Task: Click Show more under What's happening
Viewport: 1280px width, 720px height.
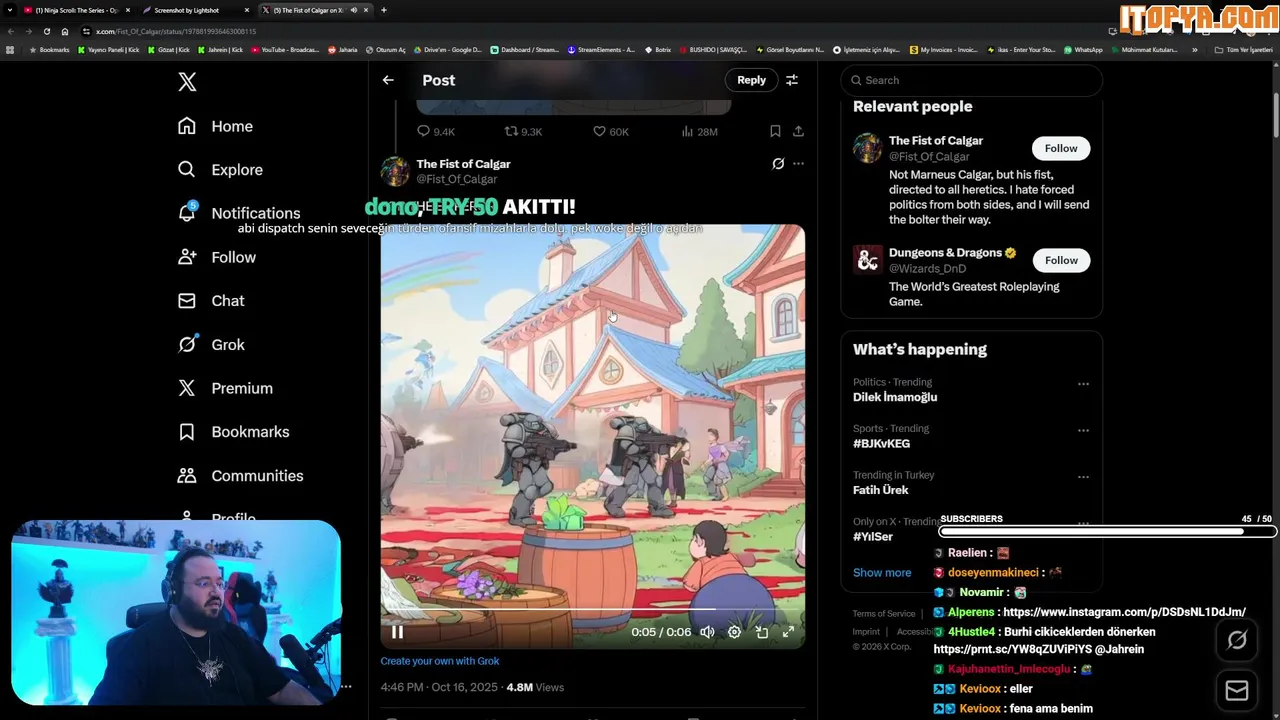Action: 882,573
